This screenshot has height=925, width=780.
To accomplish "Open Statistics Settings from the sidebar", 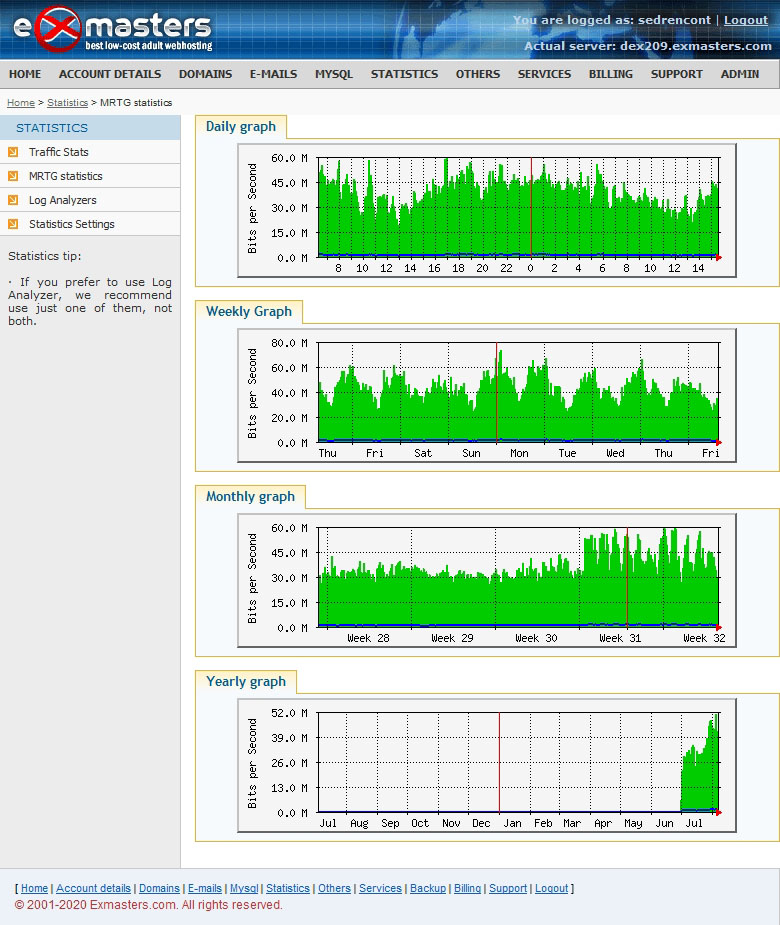I will click(x=71, y=224).
